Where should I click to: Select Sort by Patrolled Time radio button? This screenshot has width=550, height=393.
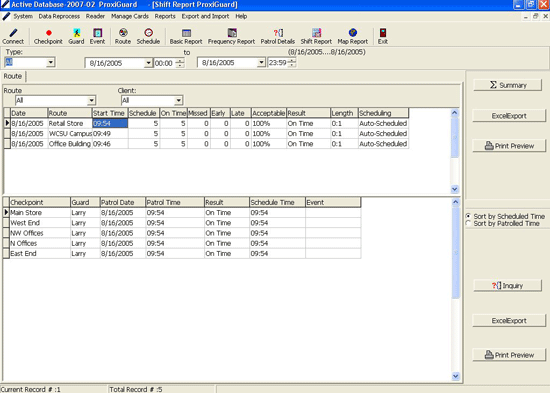point(468,223)
